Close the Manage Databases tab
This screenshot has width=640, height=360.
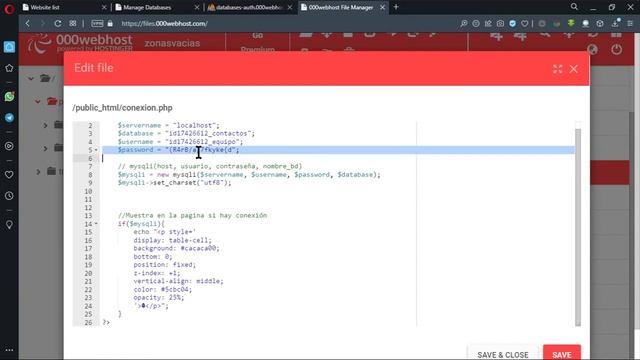(x=197, y=7)
